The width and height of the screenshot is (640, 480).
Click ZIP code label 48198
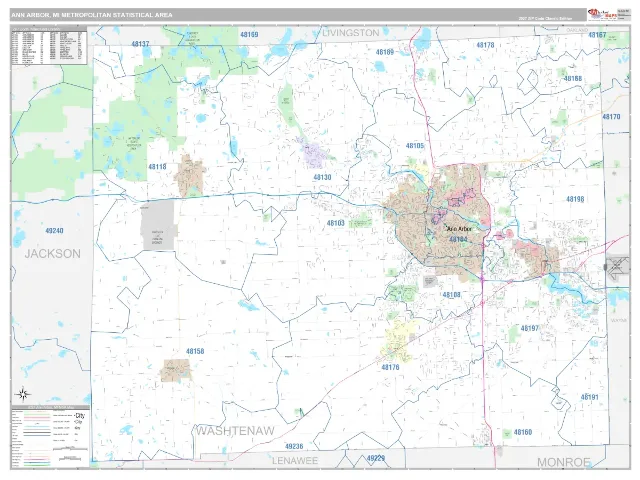coord(575,199)
